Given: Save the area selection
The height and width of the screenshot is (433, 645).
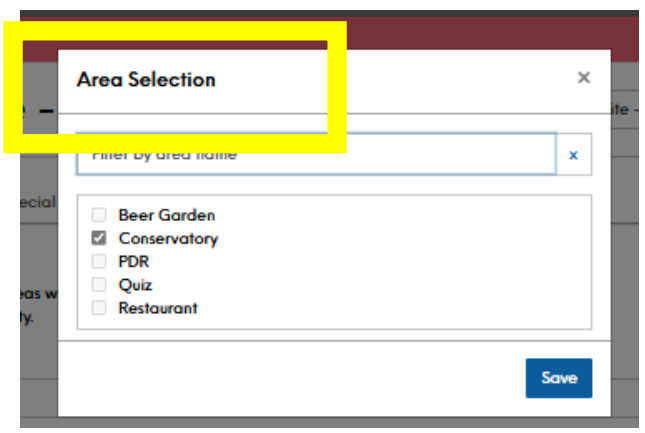Looking at the screenshot, I should pos(559,378).
